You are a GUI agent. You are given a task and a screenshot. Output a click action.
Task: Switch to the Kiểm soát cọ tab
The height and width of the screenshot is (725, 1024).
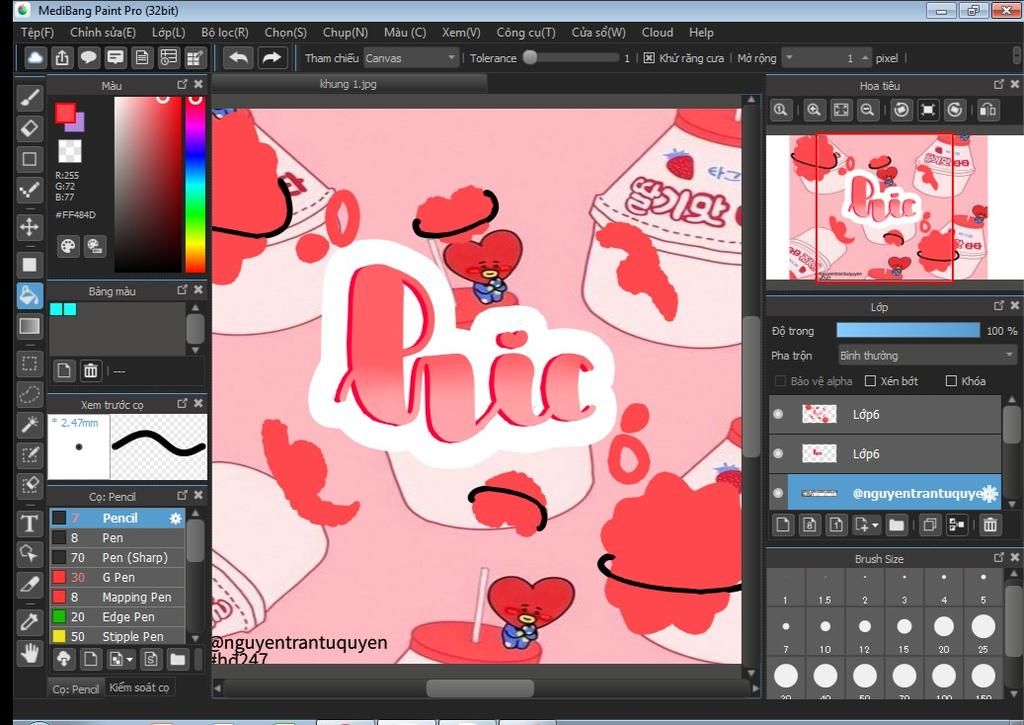[x=139, y=687]
